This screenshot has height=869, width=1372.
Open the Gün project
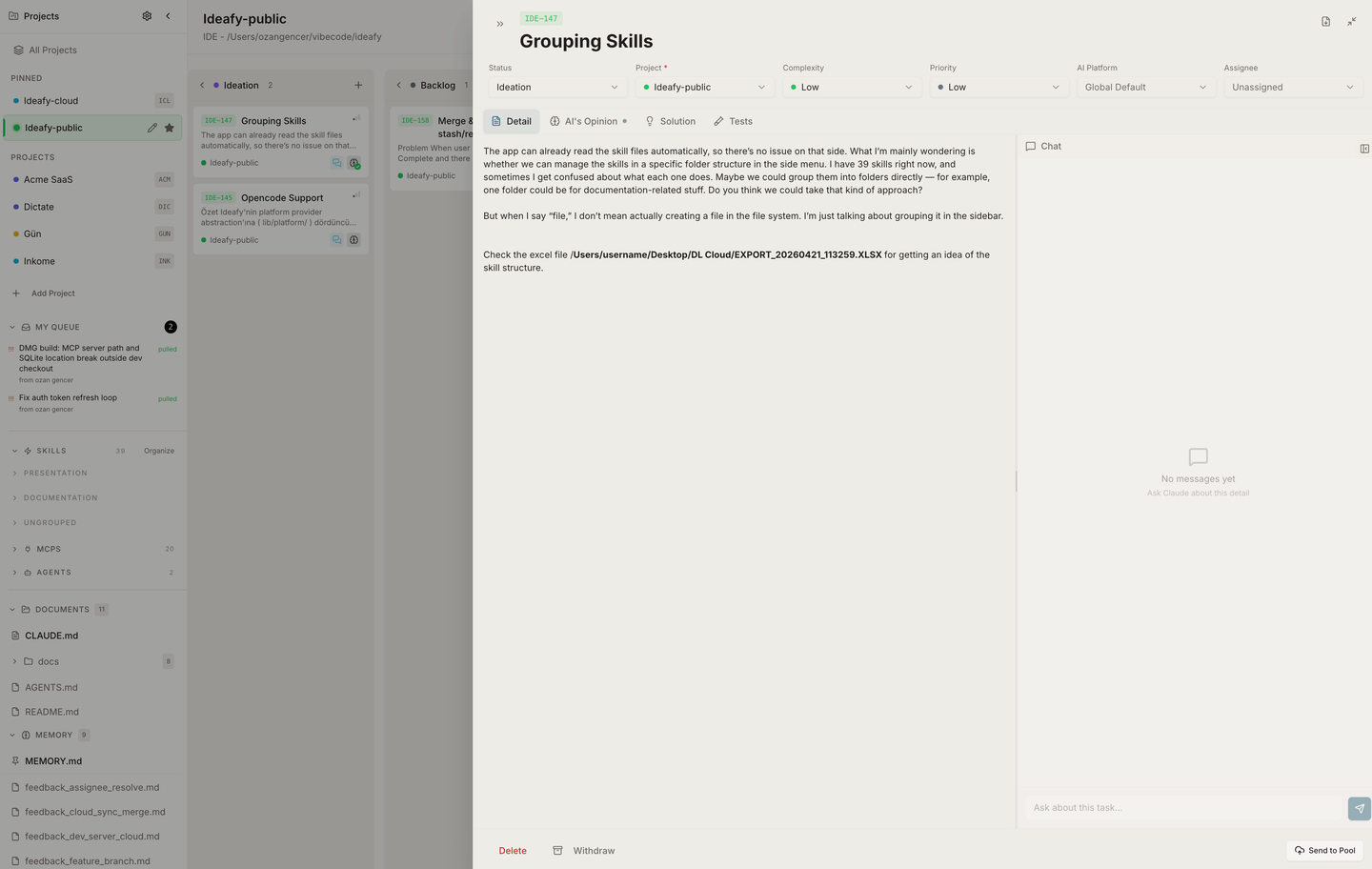point(92,233)
